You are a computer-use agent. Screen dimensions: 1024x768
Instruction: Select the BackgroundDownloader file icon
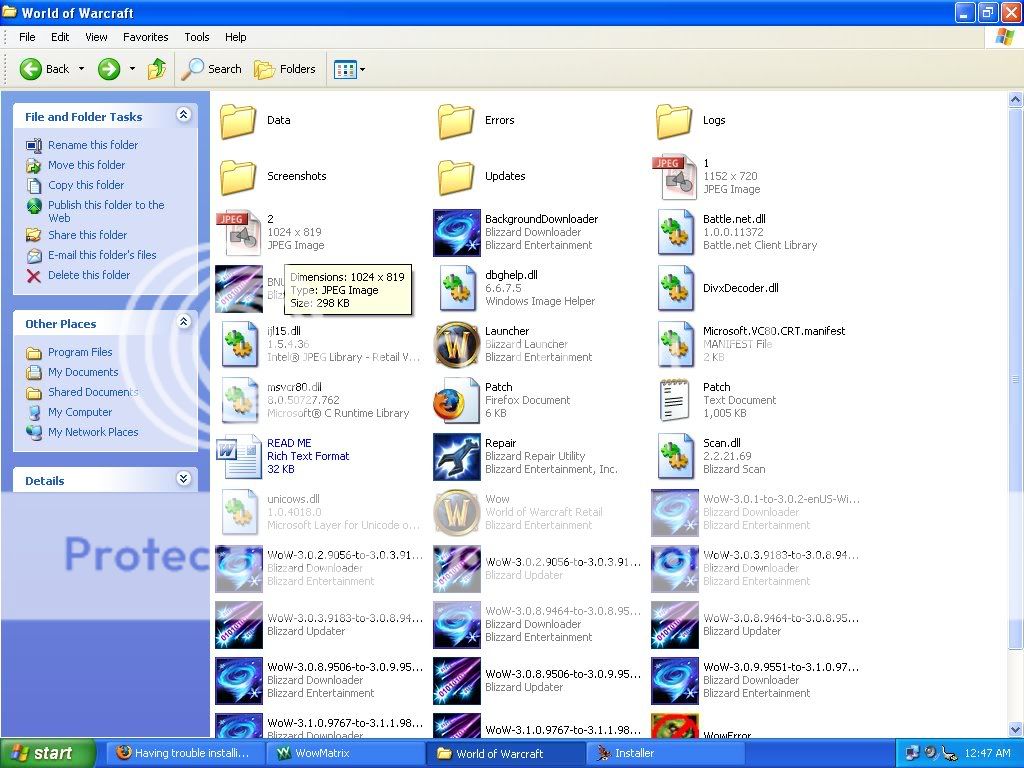[456, 233]
